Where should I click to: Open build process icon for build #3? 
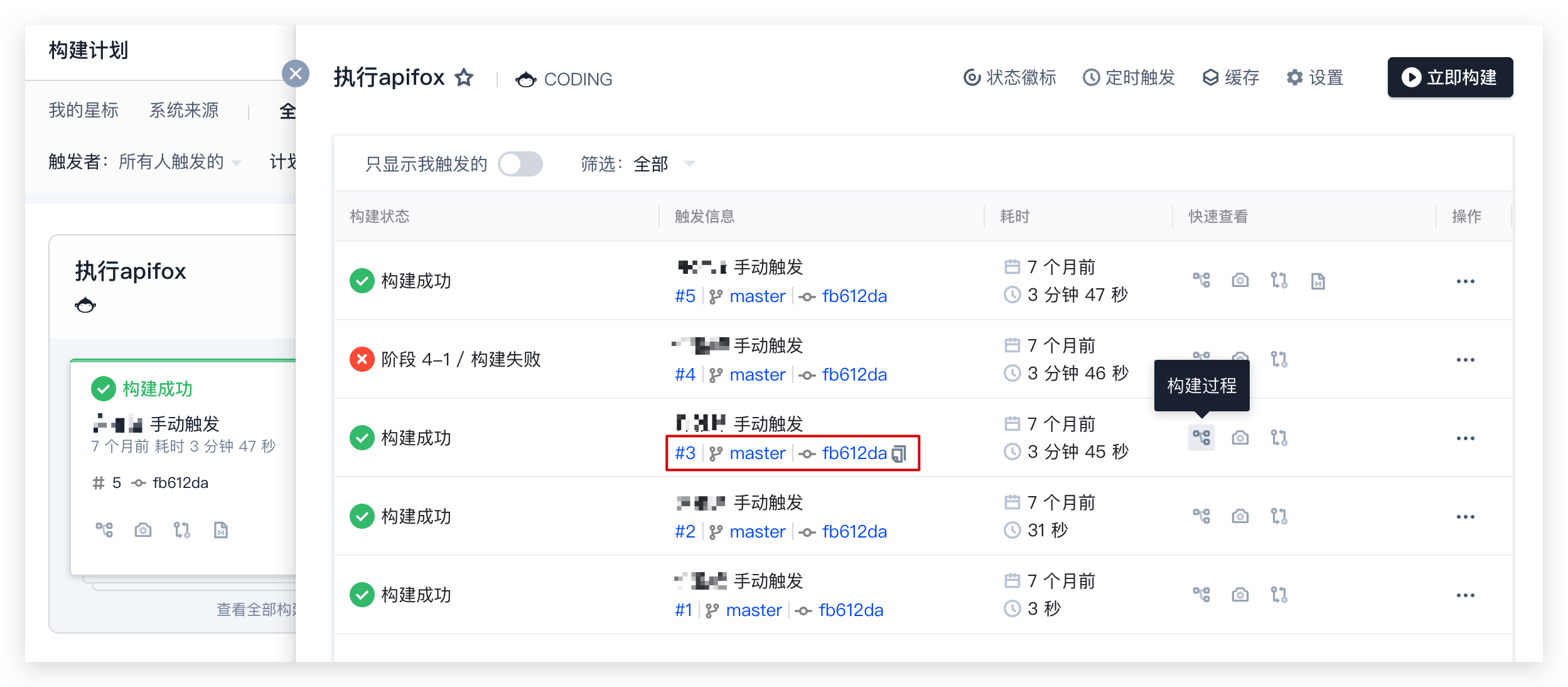pos(1201,437)
